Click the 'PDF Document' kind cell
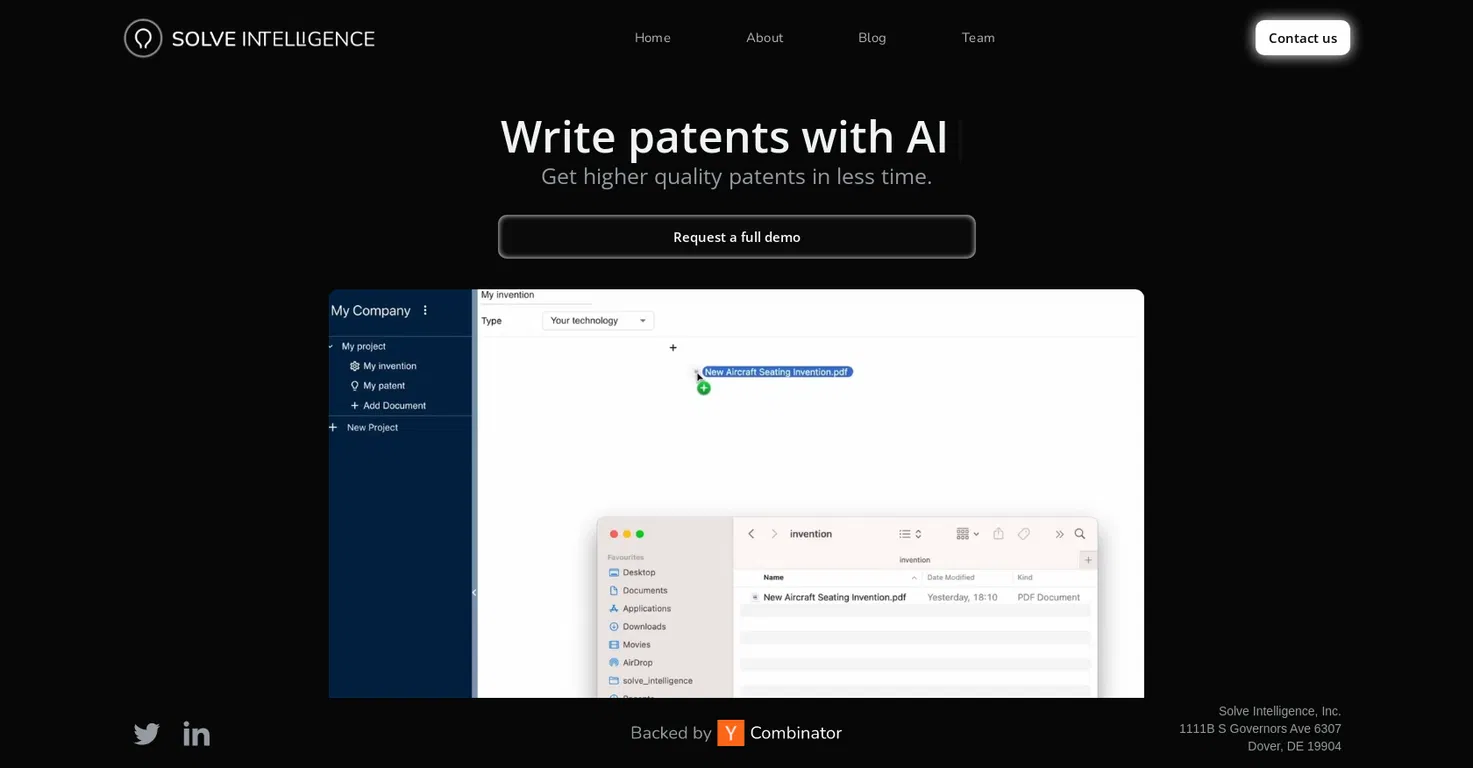Screen dimensions: 1473x768 1049,597
